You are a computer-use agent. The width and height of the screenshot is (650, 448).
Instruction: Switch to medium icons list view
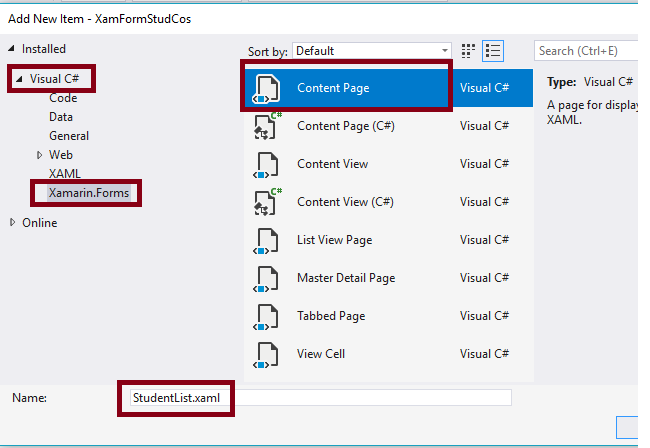(492, 51)
